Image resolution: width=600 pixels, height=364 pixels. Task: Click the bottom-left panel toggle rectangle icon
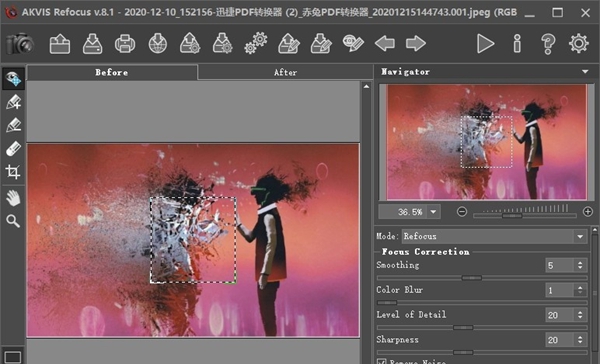click(13, 357)
